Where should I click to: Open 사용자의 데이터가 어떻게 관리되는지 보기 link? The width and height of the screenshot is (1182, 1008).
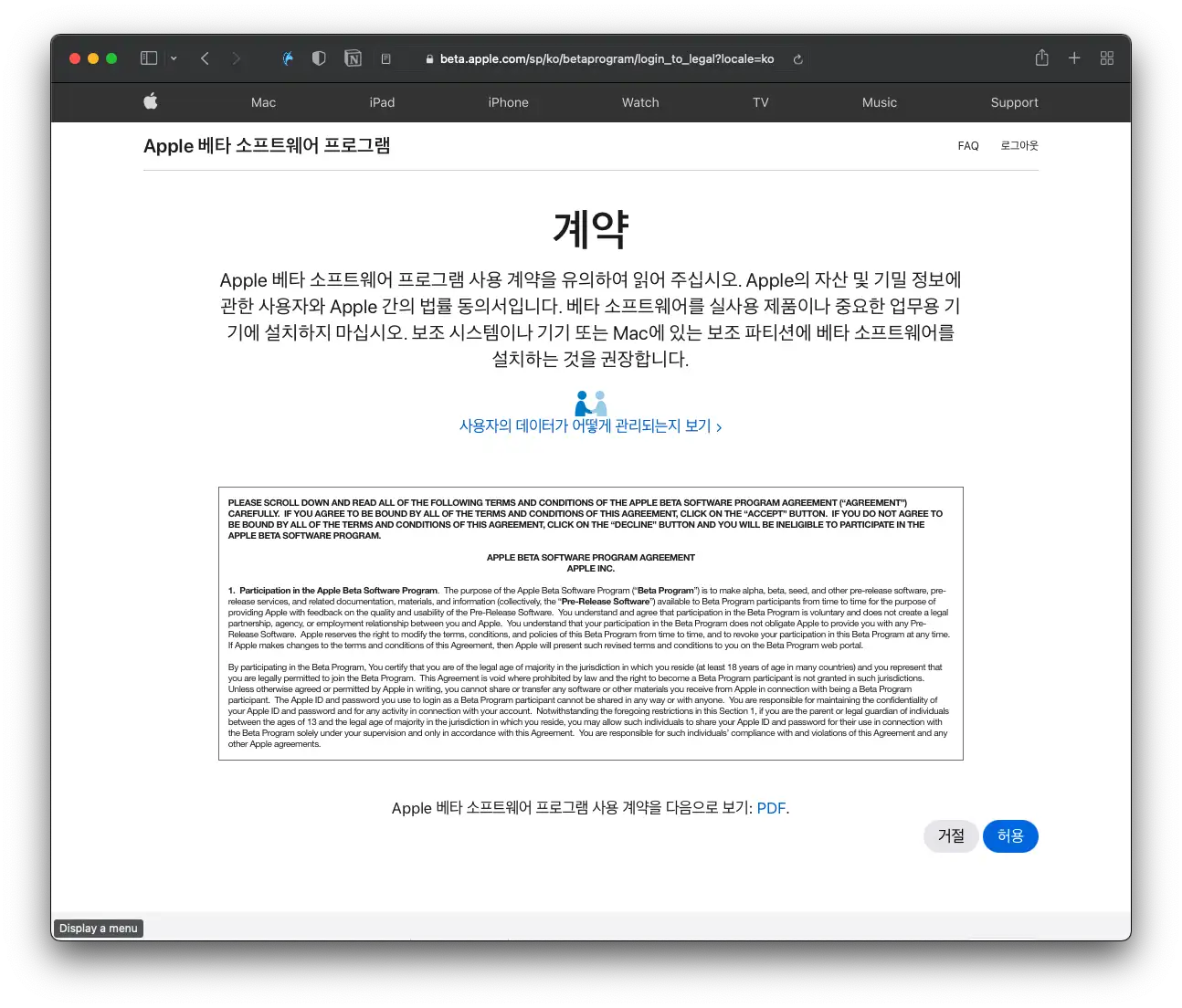point(590,426)
